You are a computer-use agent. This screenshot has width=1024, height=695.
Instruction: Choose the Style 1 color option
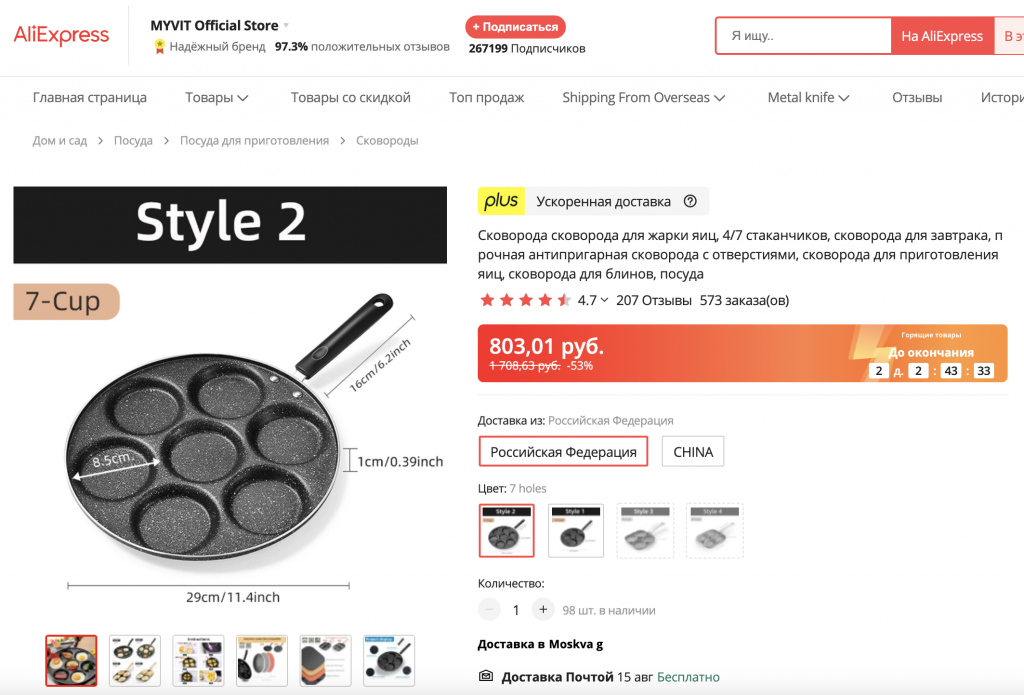(576, 530)
